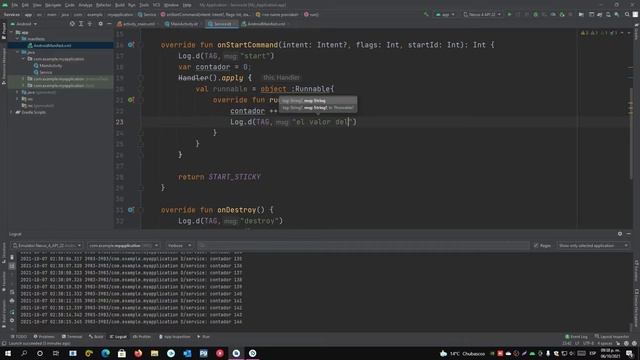Toggle fold marker at line 19 Handler block
The image size is (640, 360).
(x=140, y=78)
